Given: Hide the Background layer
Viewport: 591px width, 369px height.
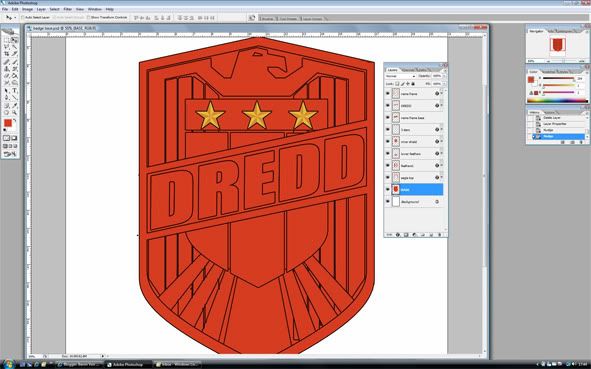Looking at the screenshot, I should coord(388,202).
